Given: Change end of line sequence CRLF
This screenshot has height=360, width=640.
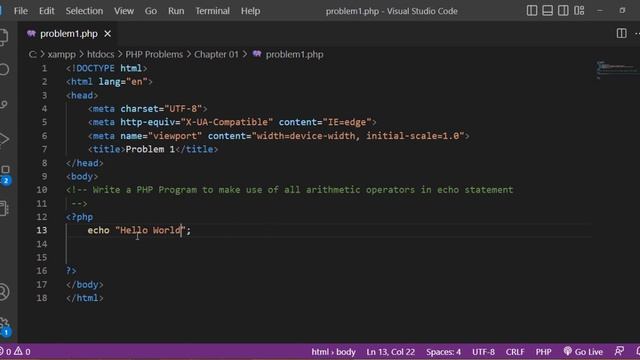Looking at the screenshot, I should (515, 351).
